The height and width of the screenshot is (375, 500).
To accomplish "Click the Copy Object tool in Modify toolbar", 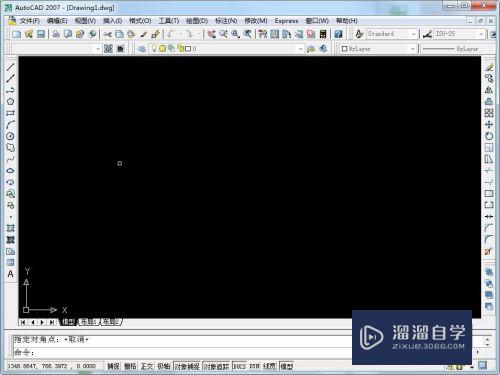I will point(489,79).
